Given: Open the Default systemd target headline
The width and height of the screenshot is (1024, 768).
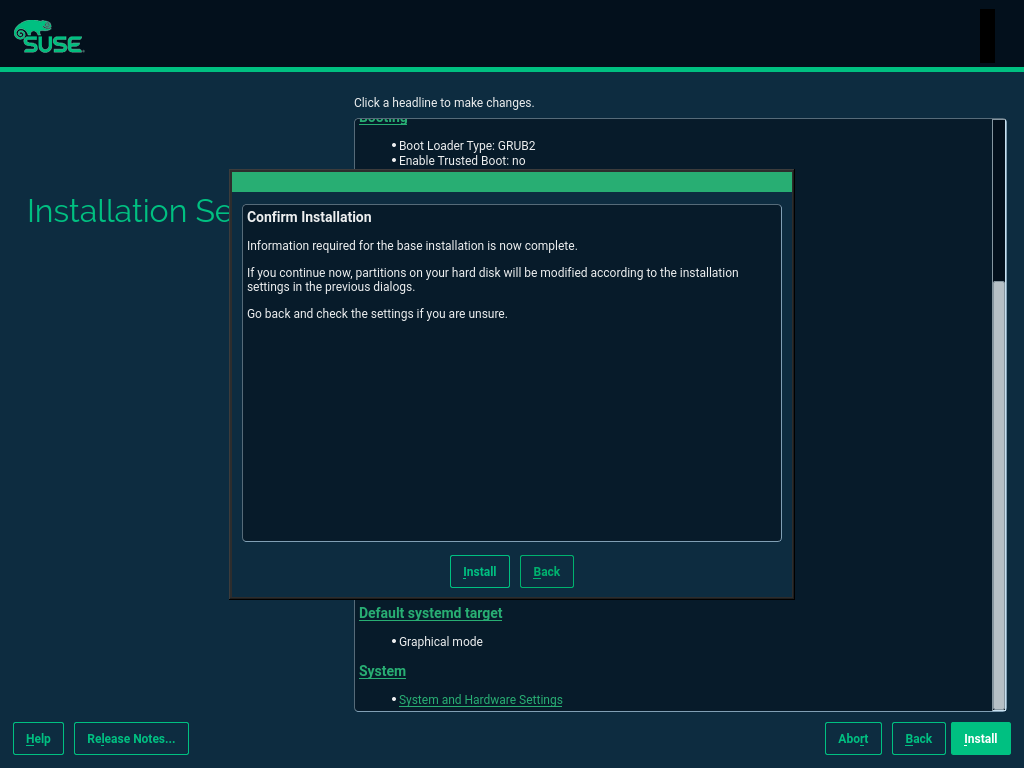Looking at the screenshot, I should pyautogui.click(x=430, y=613).
